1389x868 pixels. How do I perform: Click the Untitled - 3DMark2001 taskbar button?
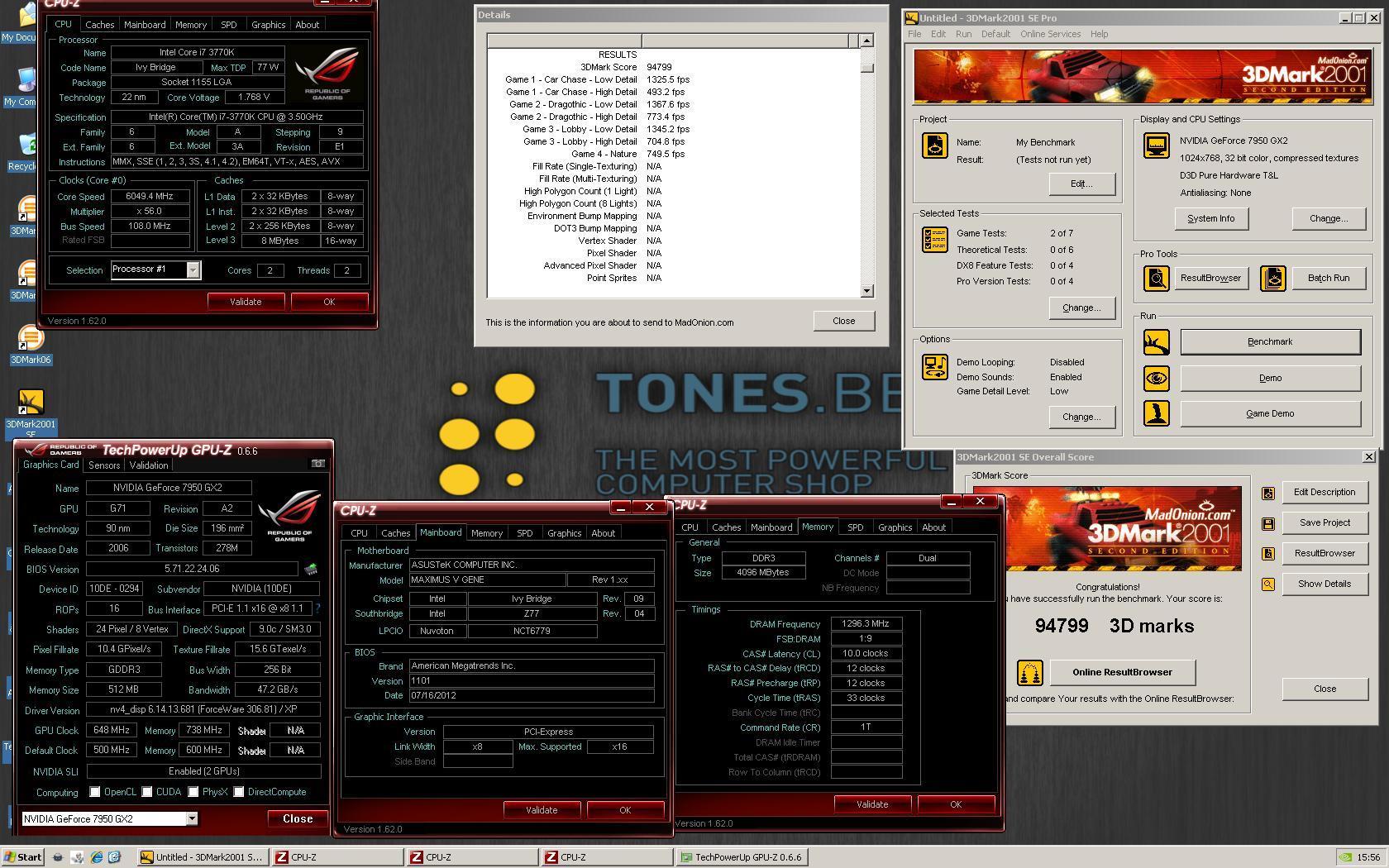202,857
